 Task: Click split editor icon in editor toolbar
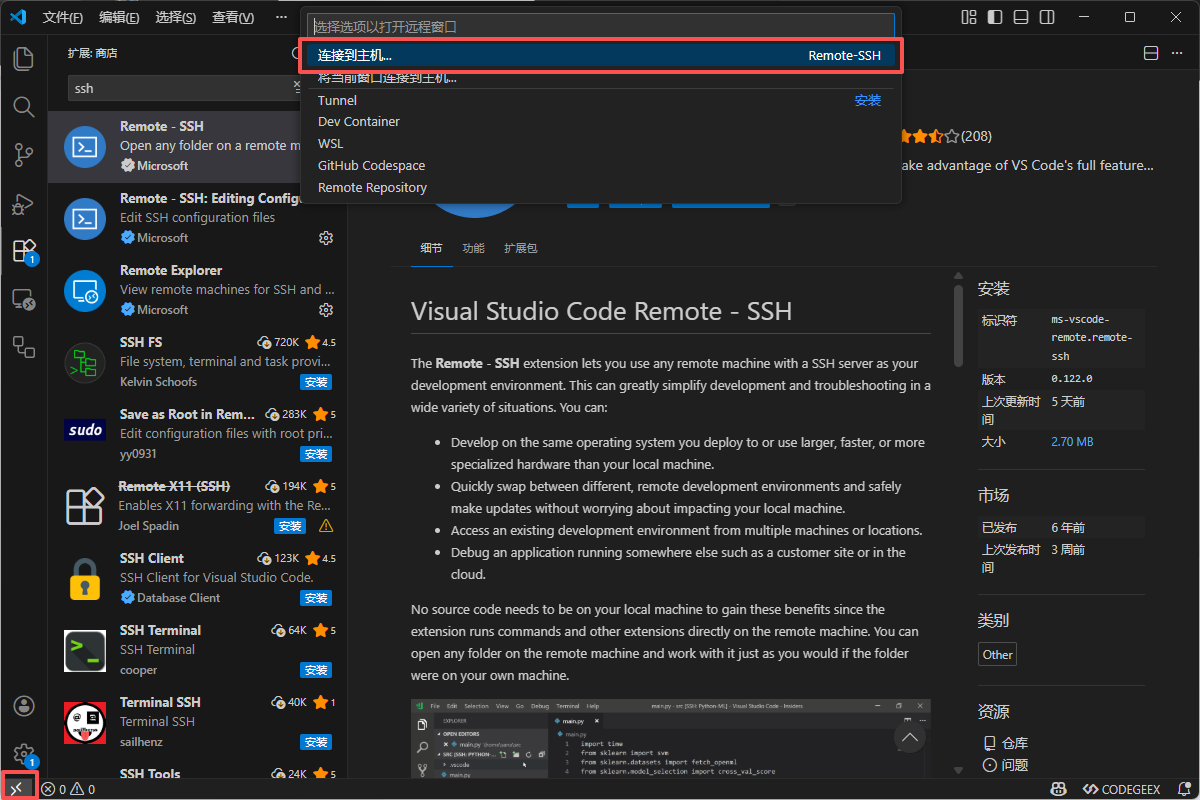pyautogui.click(x=1151, y=53)
